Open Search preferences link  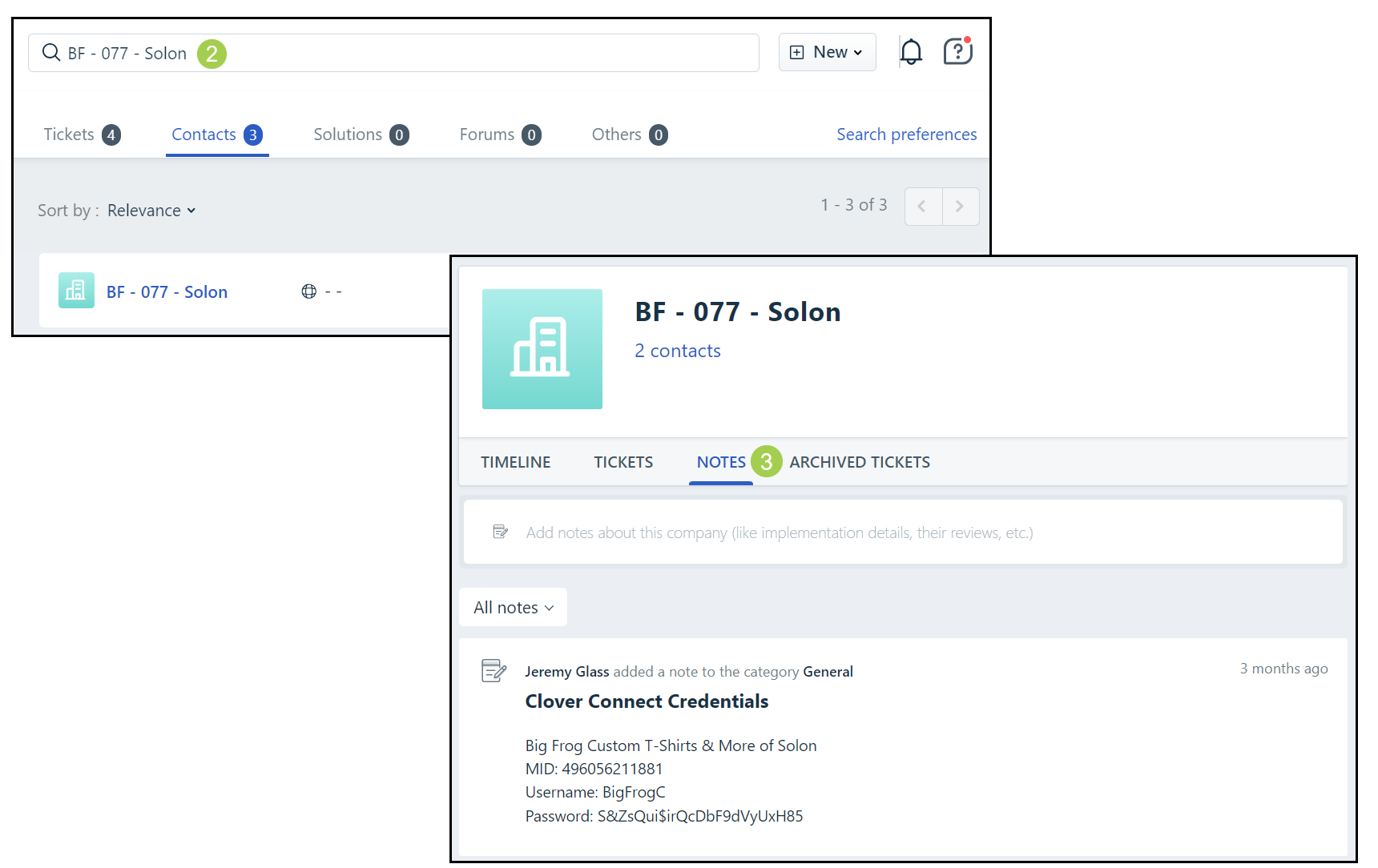907,135
